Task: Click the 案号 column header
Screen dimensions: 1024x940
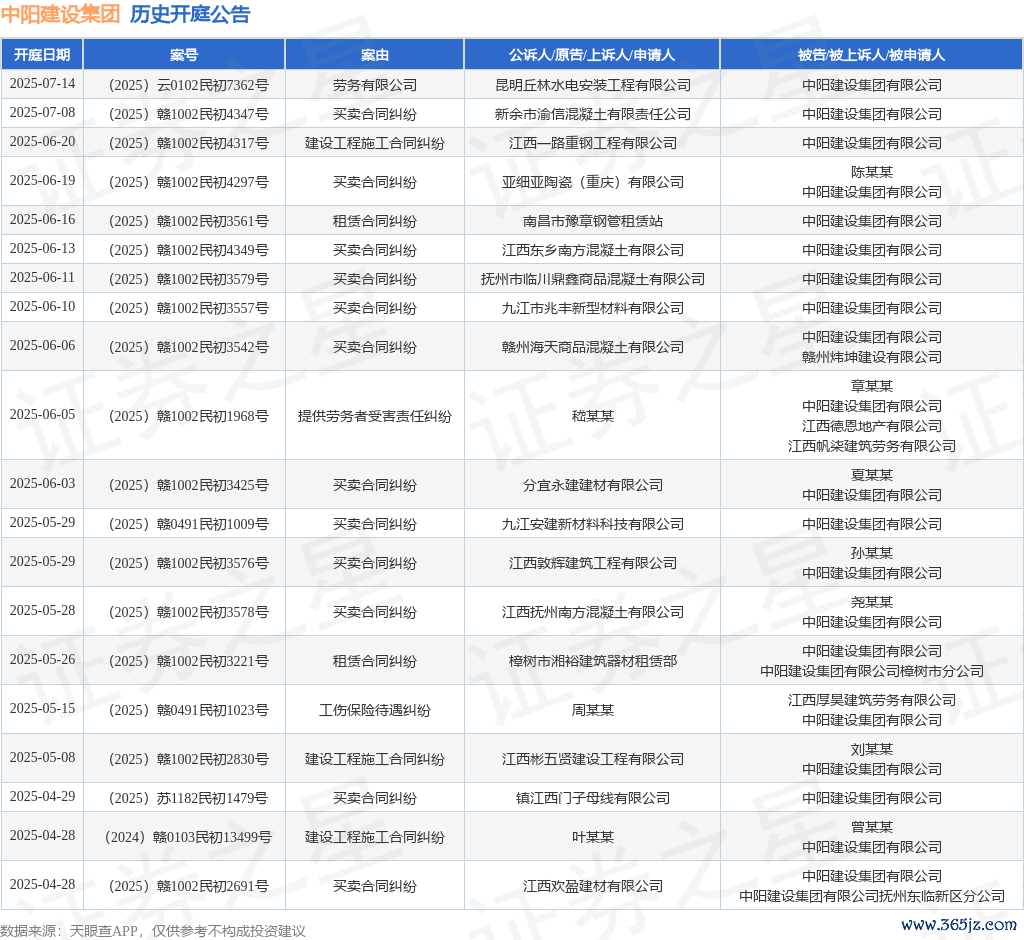Action: click(184, 55)
